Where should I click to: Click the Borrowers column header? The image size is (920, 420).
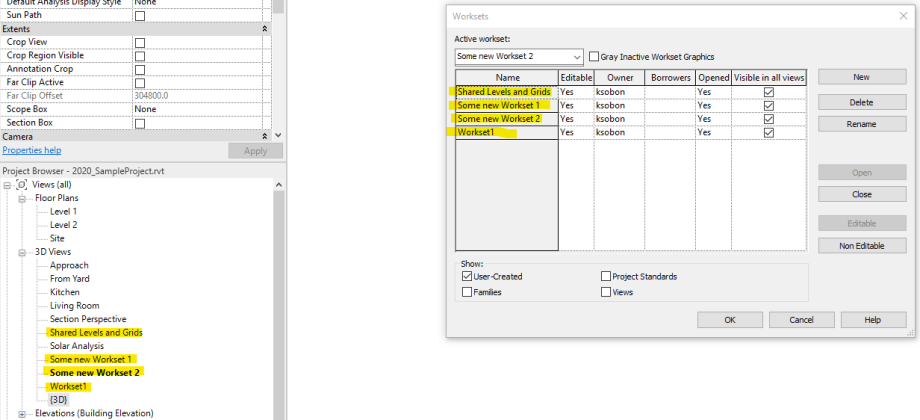671,77
